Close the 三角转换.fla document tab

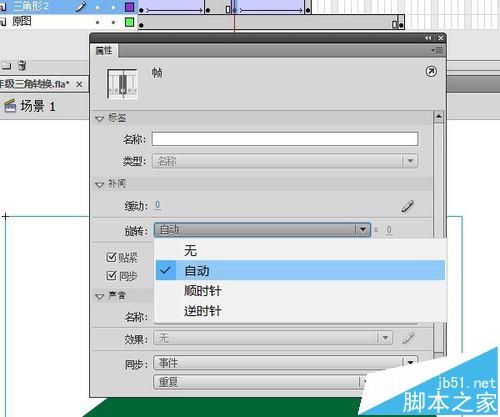(79, 84)
